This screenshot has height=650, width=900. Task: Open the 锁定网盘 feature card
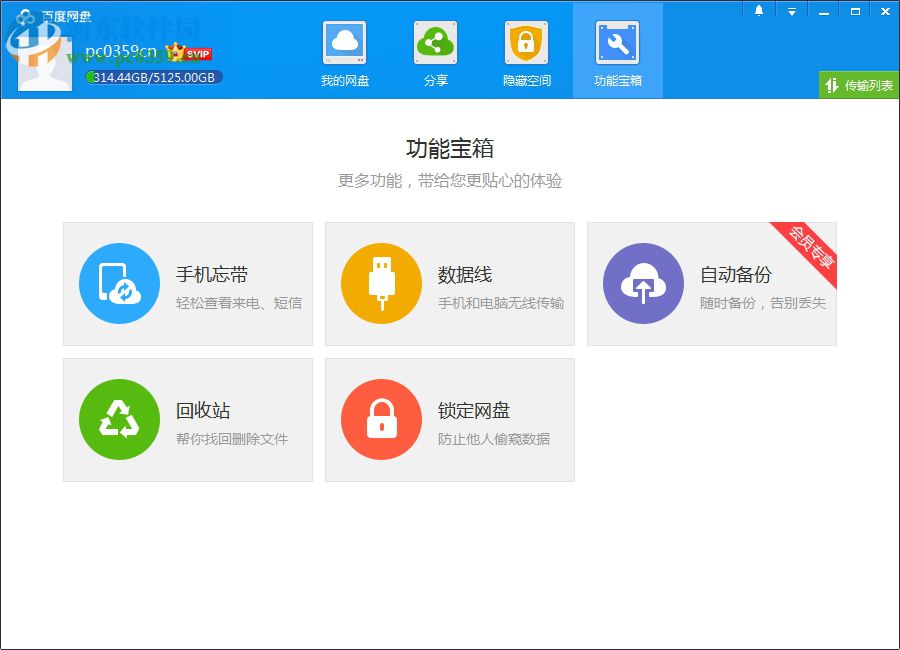point(450,420)
